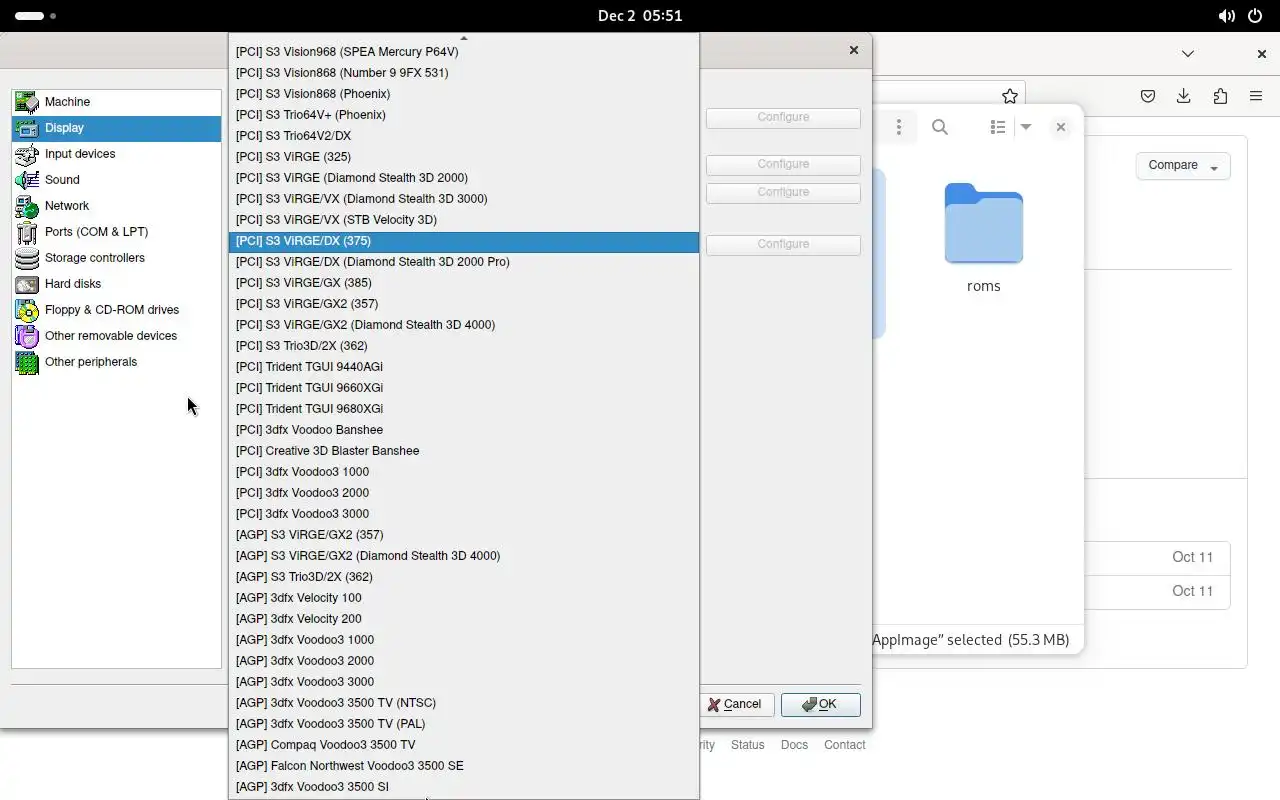Select [AGP] 3dfx Voodoo3 3500 TV (PAL)
The width and height of the screenshot is (1280, 800).
coord(464,724)
